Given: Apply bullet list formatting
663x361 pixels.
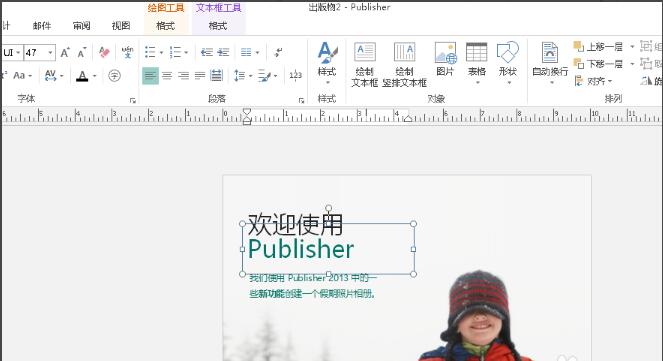Looking at the screenshot, I should point(150,52).
